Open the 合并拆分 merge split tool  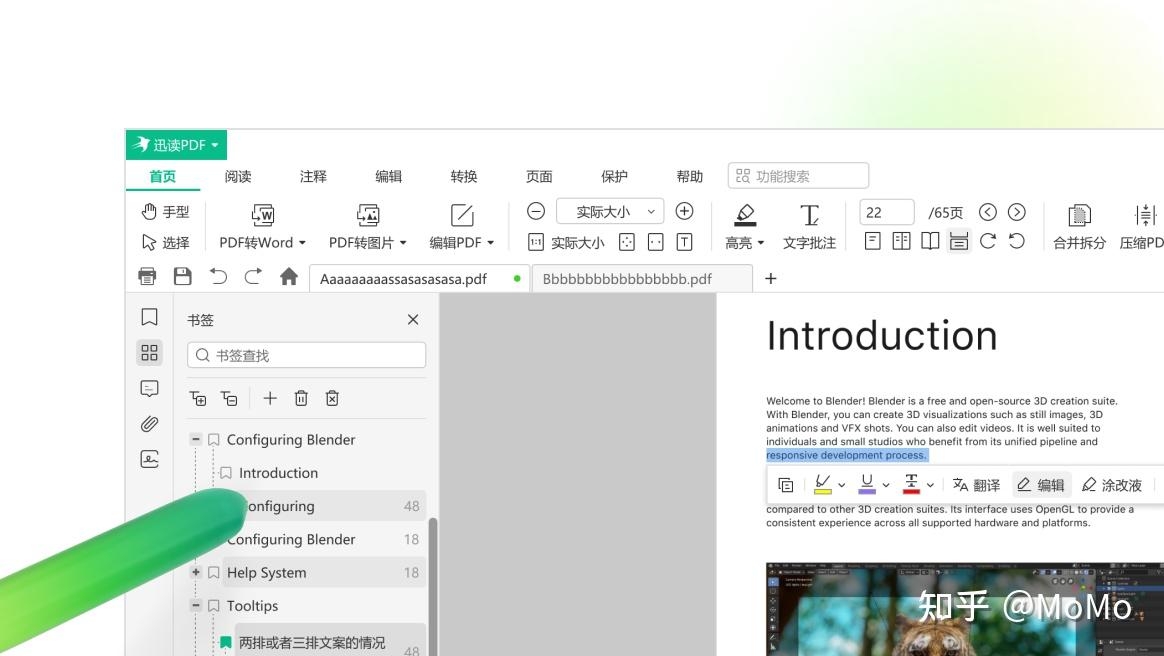pos(1079,226)
